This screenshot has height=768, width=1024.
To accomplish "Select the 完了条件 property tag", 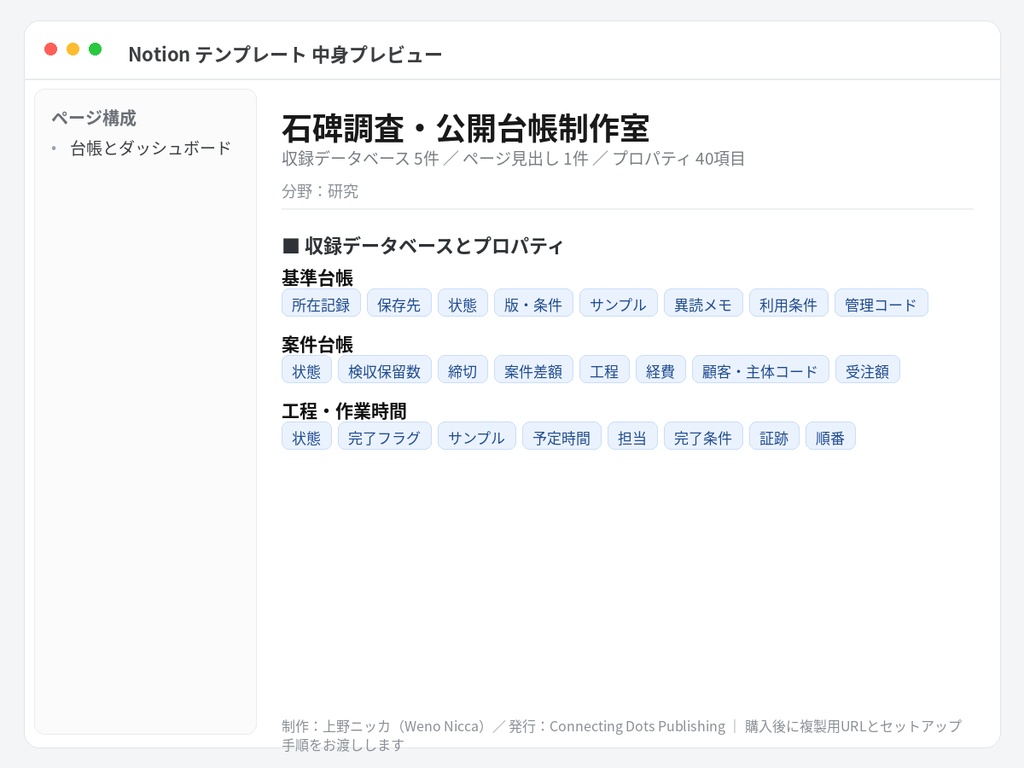I will click(x=703, y=436).
